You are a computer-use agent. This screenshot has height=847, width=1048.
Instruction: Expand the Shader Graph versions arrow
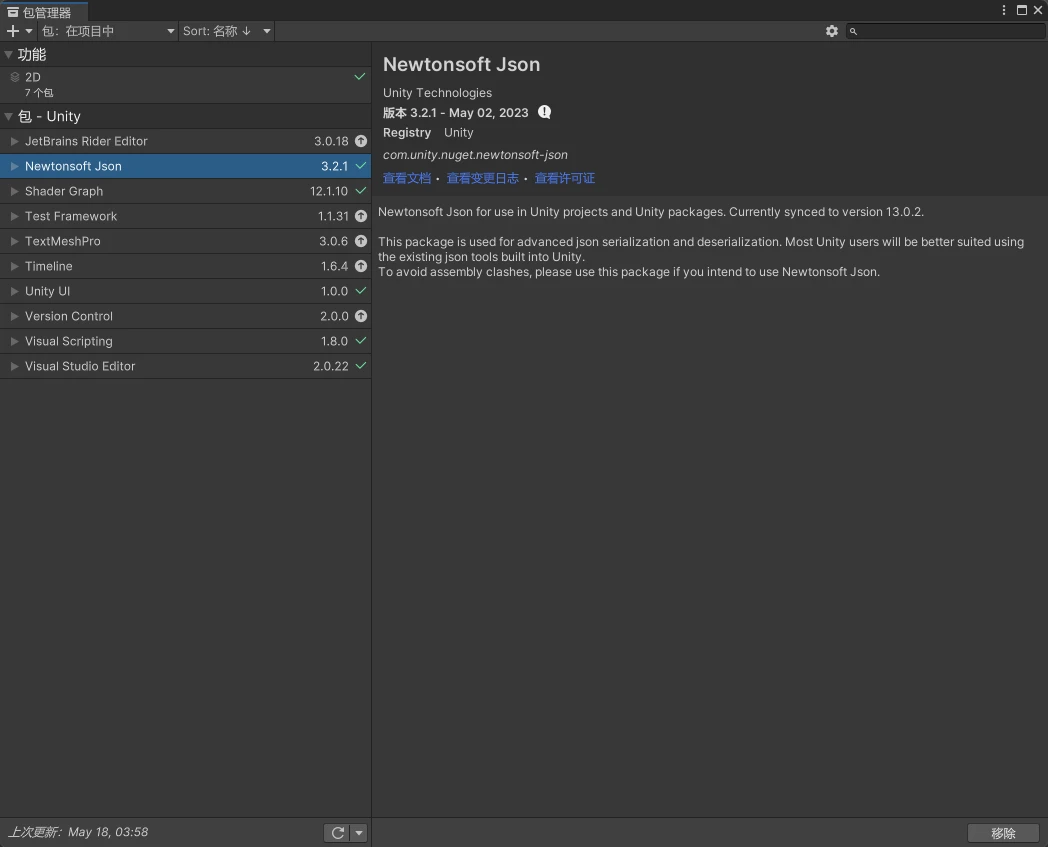coord(15,191)
